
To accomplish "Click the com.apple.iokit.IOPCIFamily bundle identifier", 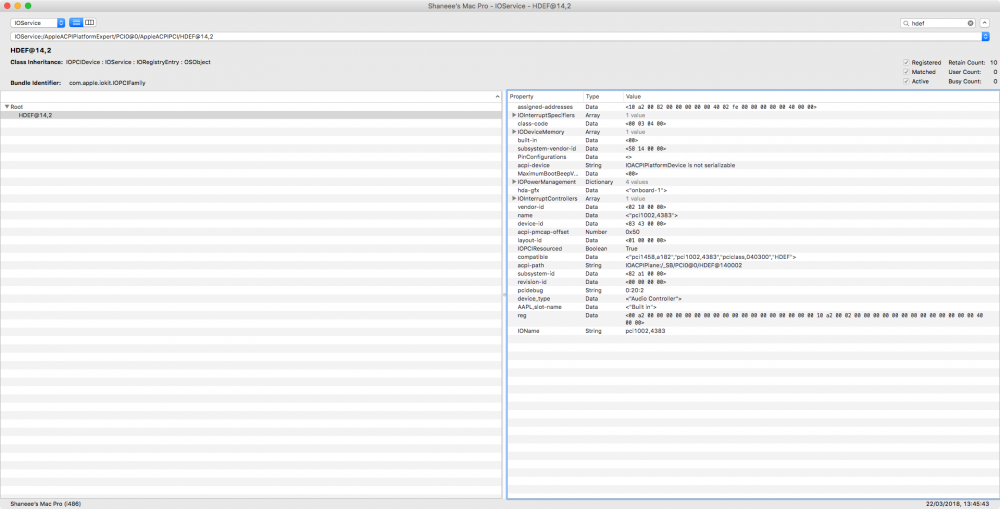I will click(x=107, y=83).
